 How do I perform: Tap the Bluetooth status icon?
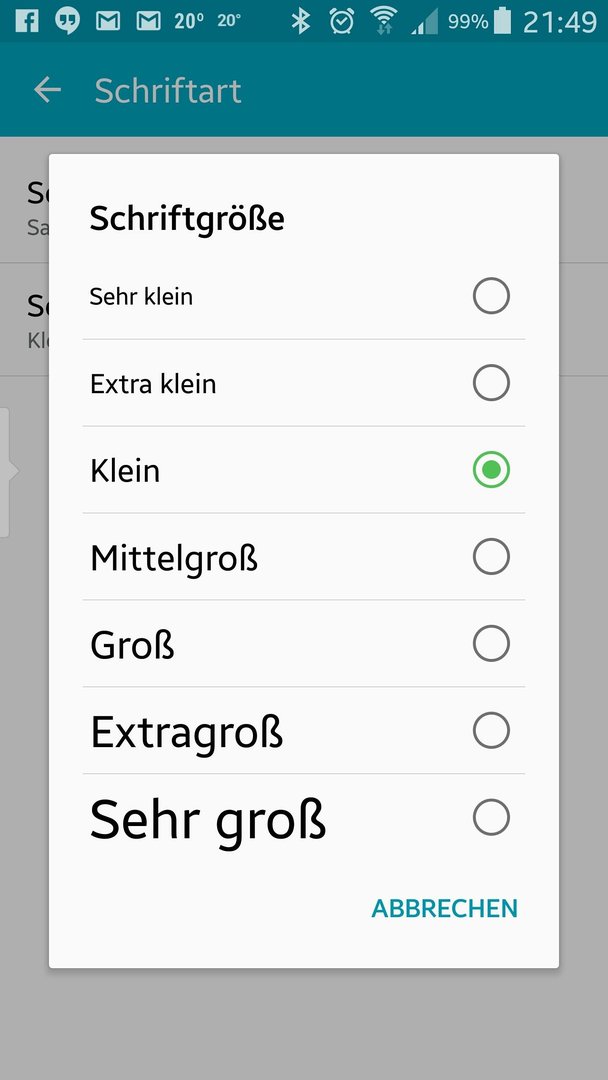(x=300, y=21)
